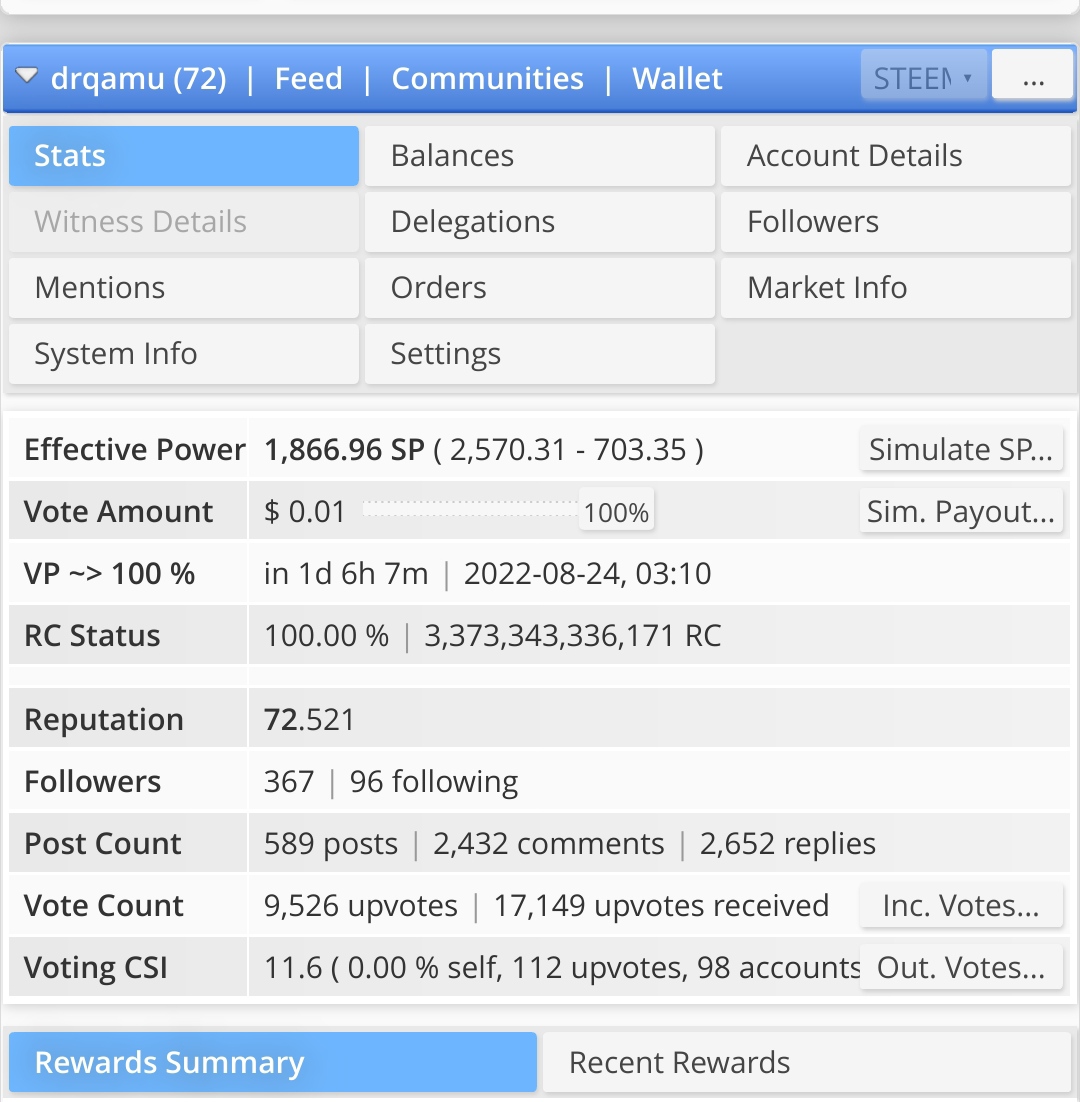Click the Simulate SP button

(960, 450)
